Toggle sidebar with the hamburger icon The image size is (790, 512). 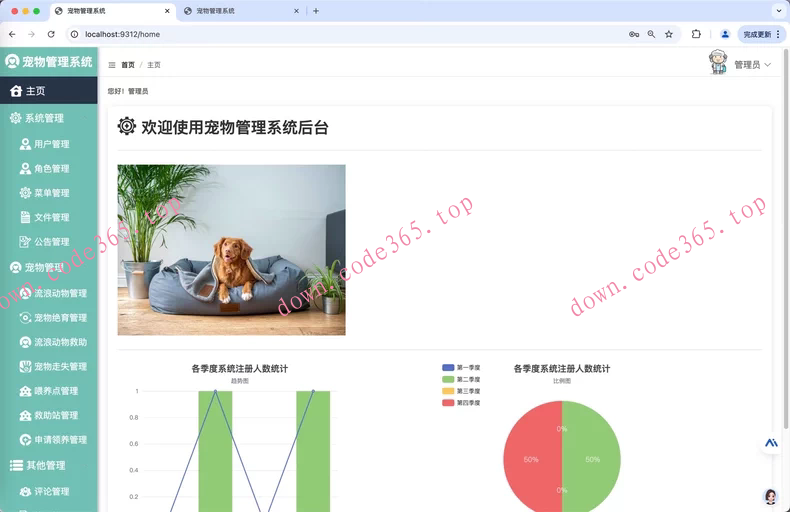[112, 65]
